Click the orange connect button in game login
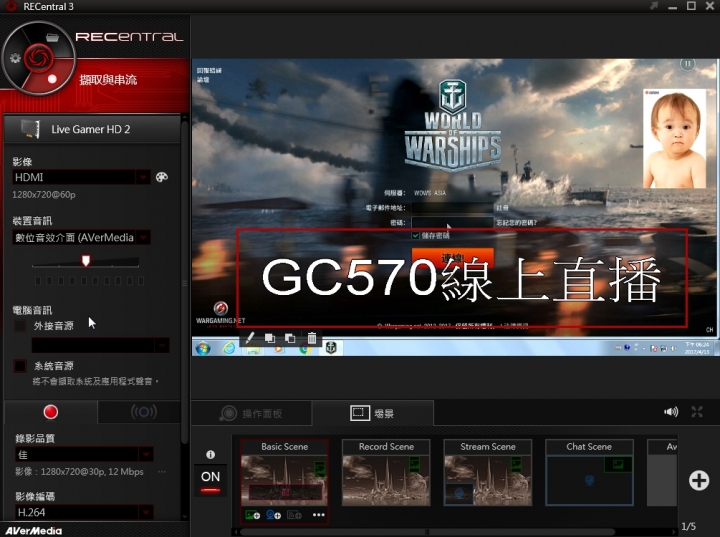The height and width of the screenshot is (537, 720). [452, 257]
